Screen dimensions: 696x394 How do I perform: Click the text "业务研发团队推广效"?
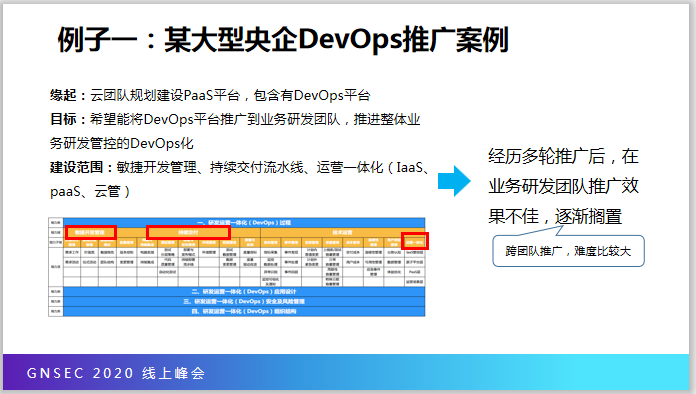coord(563,186)
